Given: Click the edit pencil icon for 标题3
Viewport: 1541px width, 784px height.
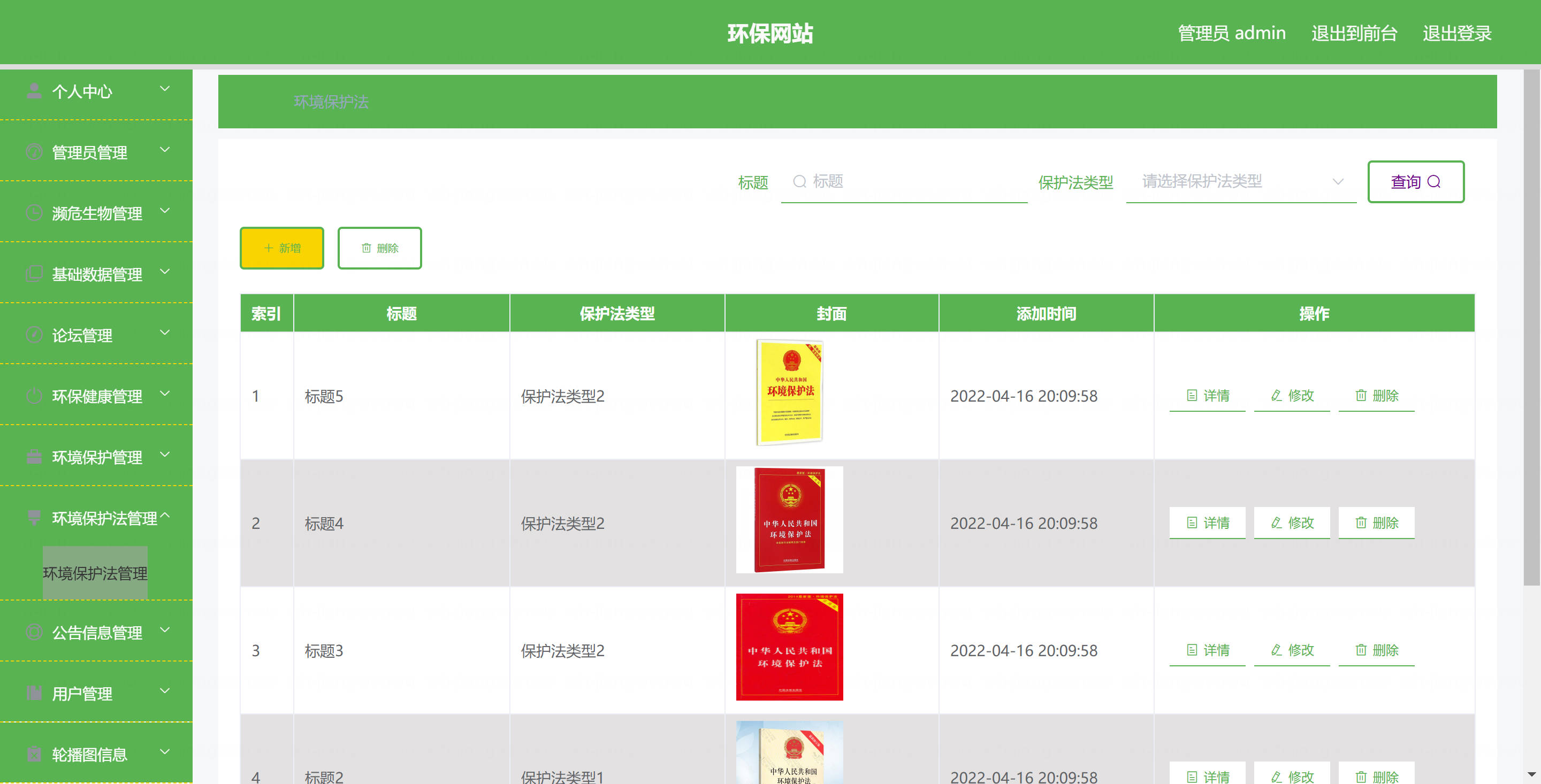Looking at the screenshot, I should coord(1276,649).
